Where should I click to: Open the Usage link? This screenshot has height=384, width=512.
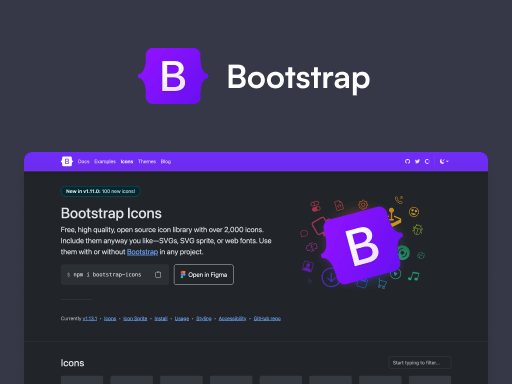click(x=182, y=319)
